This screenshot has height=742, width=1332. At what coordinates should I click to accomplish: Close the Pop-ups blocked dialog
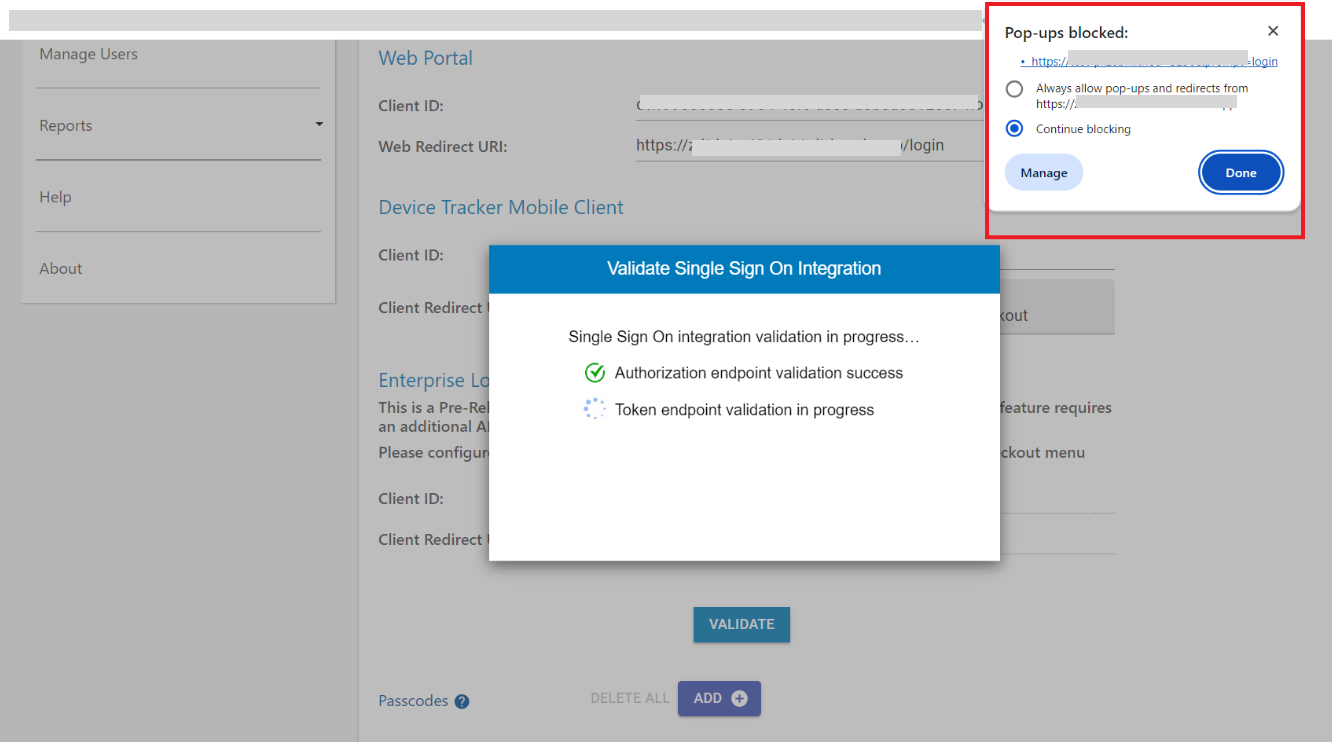pos(1272,32)
